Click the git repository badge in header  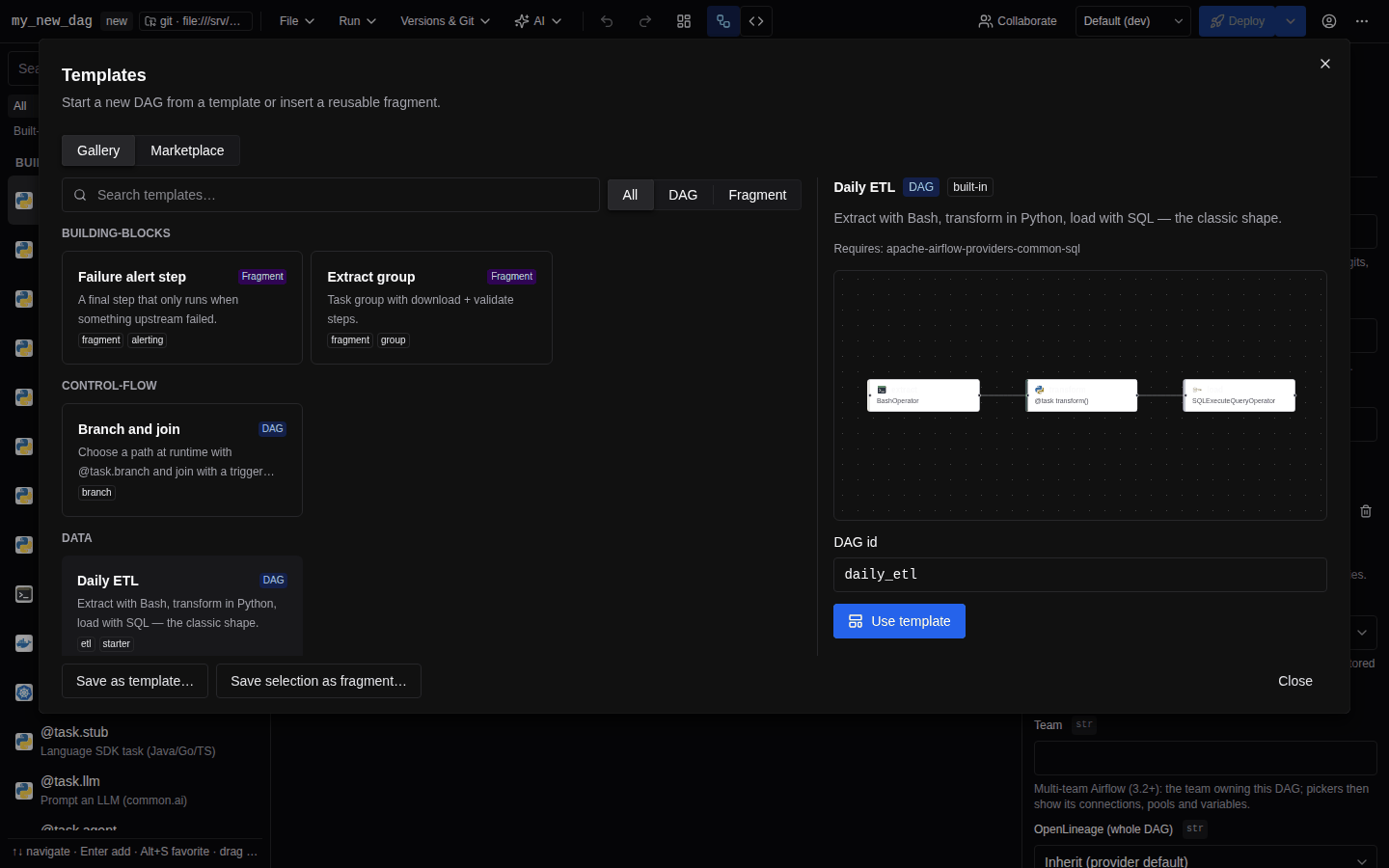point(196,21)
